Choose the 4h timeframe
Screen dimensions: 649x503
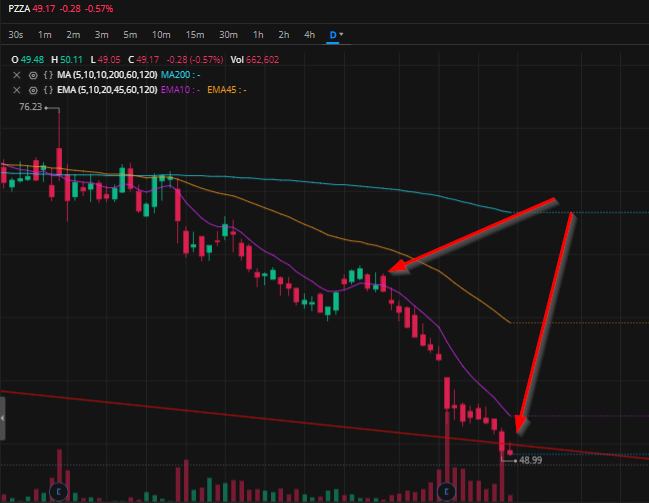tap(310, 35)
